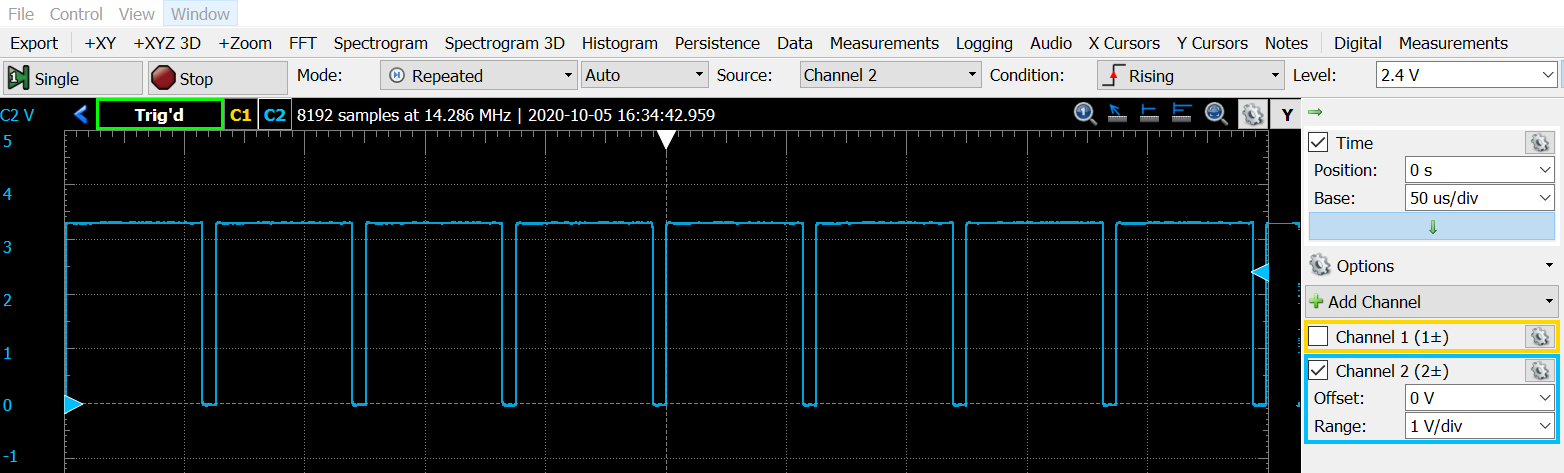Select the blue pointer quick-measure icon
This screenshot has width=1564, height=473.
pyautogui.click(x=1117, y=114)
